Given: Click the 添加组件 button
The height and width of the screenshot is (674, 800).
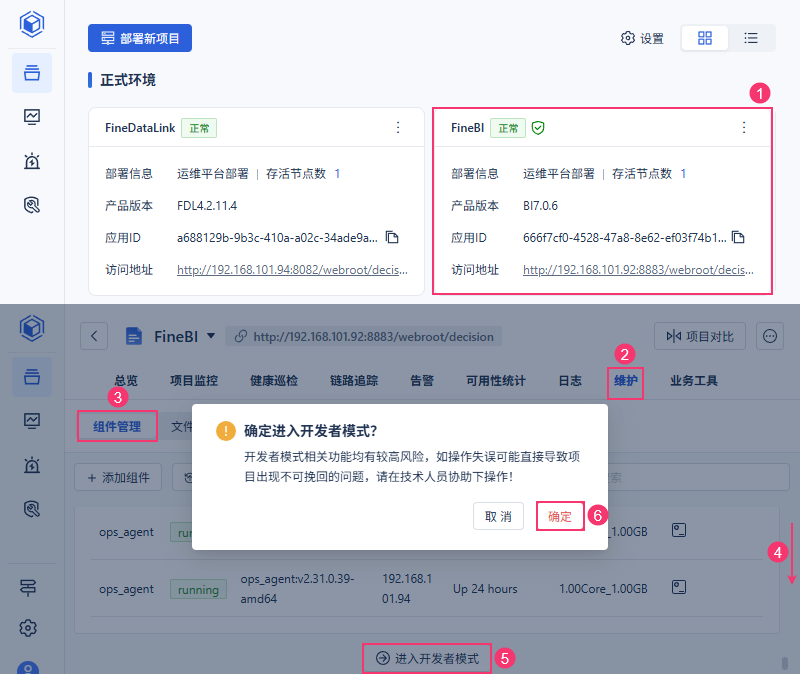Looking at the screenshot, I should click(x=118, y=478).
